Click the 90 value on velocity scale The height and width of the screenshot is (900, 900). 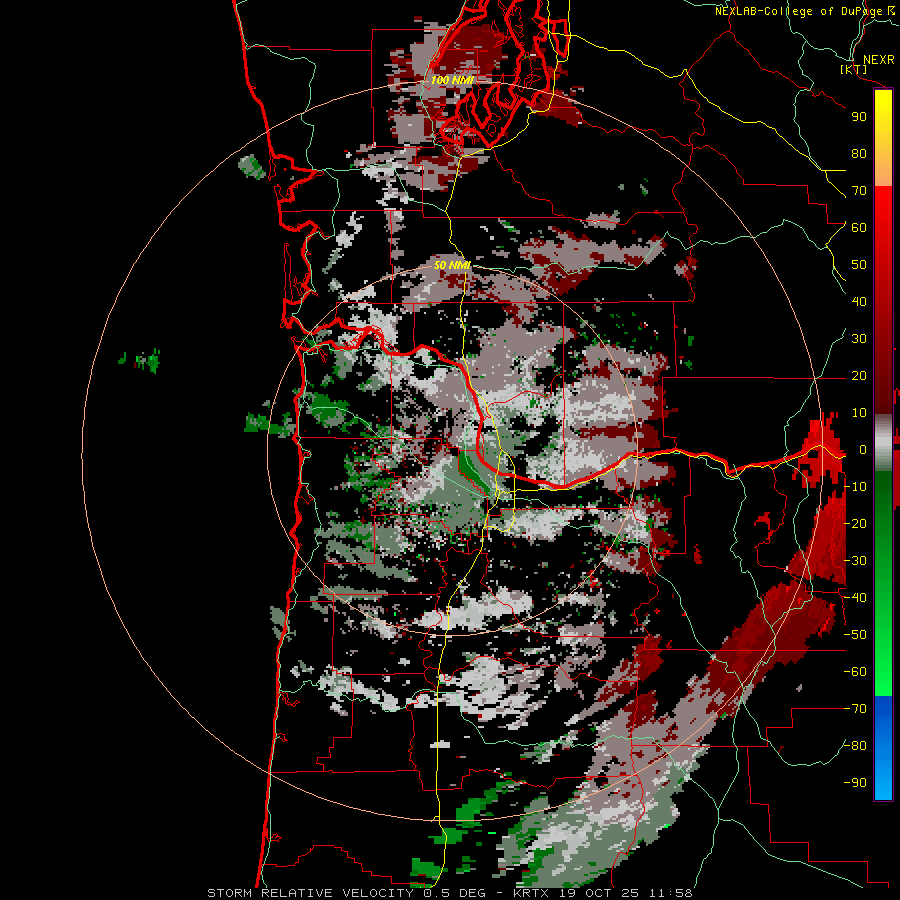[859, 117]
